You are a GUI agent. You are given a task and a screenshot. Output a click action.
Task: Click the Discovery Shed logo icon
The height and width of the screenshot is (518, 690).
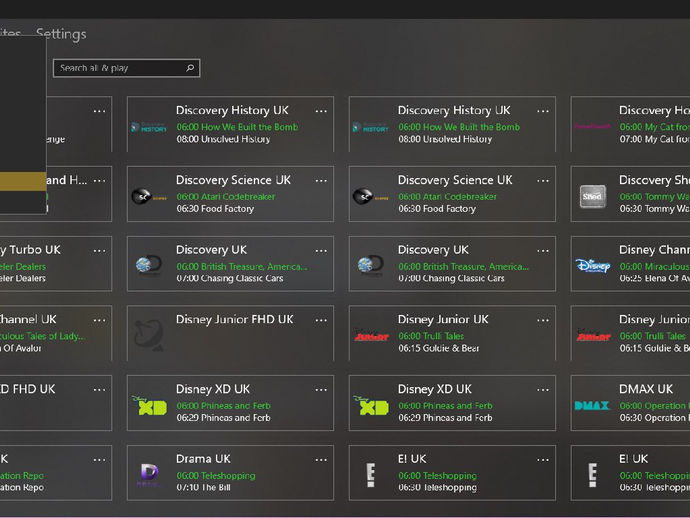pyautogui.click(x=592, y=196)
